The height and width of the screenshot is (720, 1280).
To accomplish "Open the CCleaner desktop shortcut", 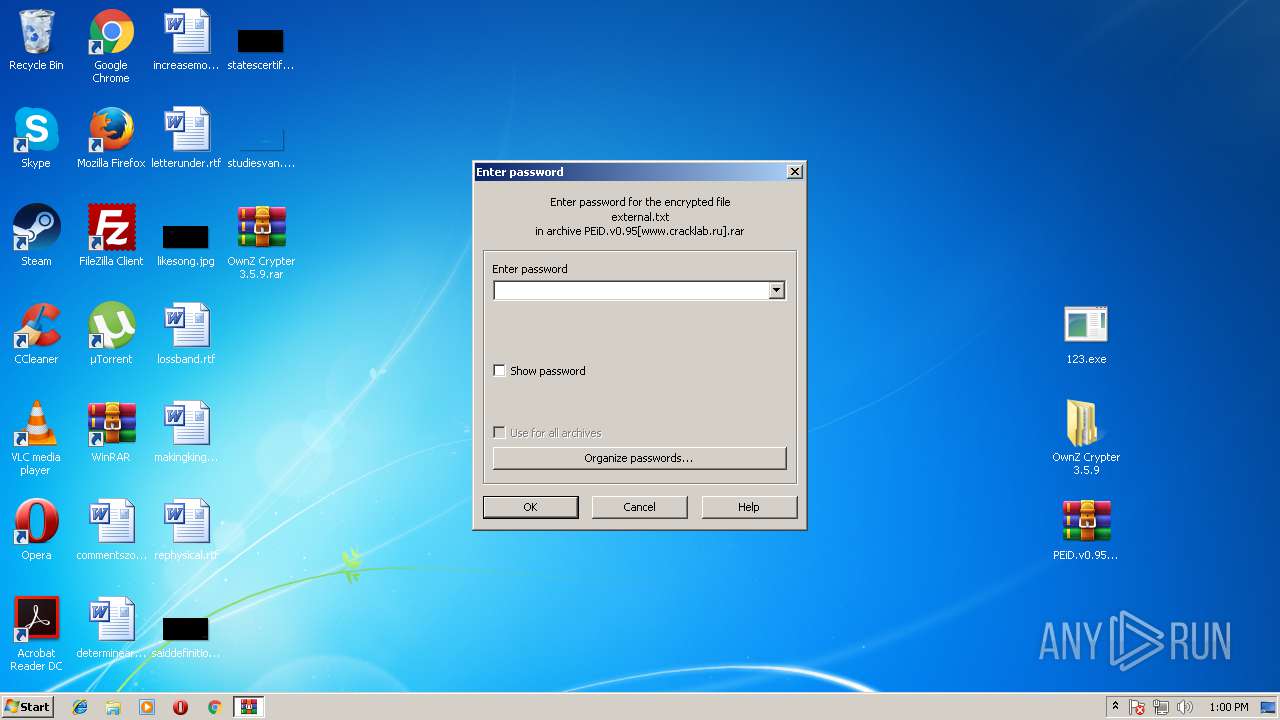I will [x=36, y=335].
